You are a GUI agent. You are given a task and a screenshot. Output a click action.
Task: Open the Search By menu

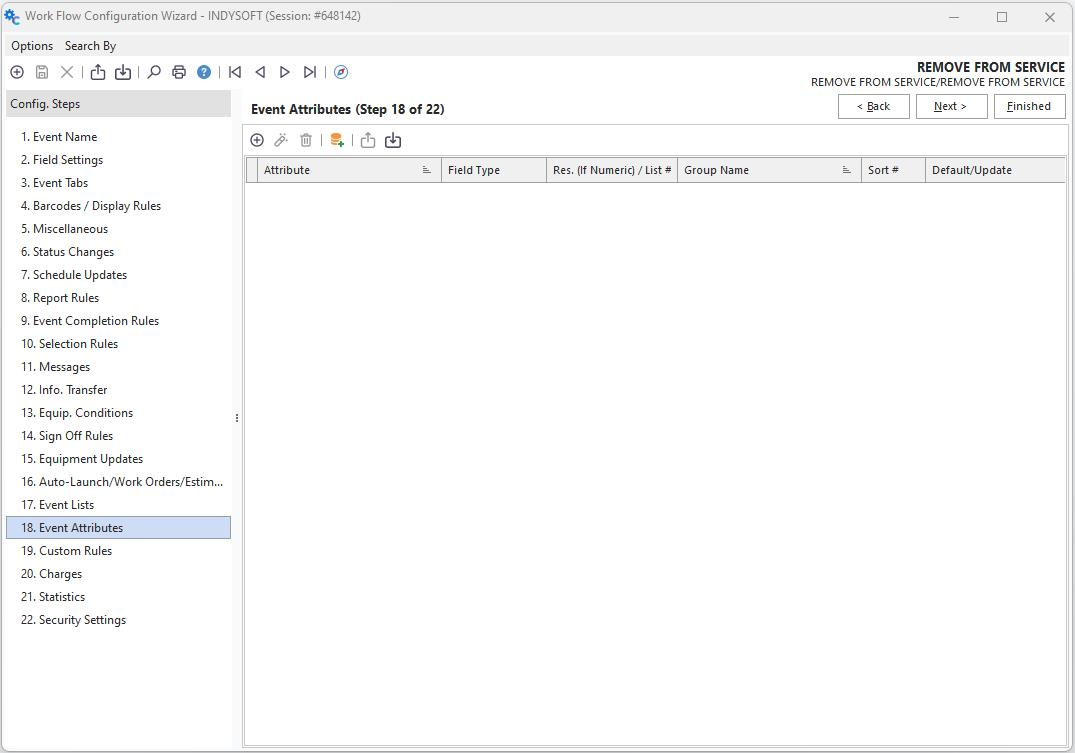click(x=90, y=46)
